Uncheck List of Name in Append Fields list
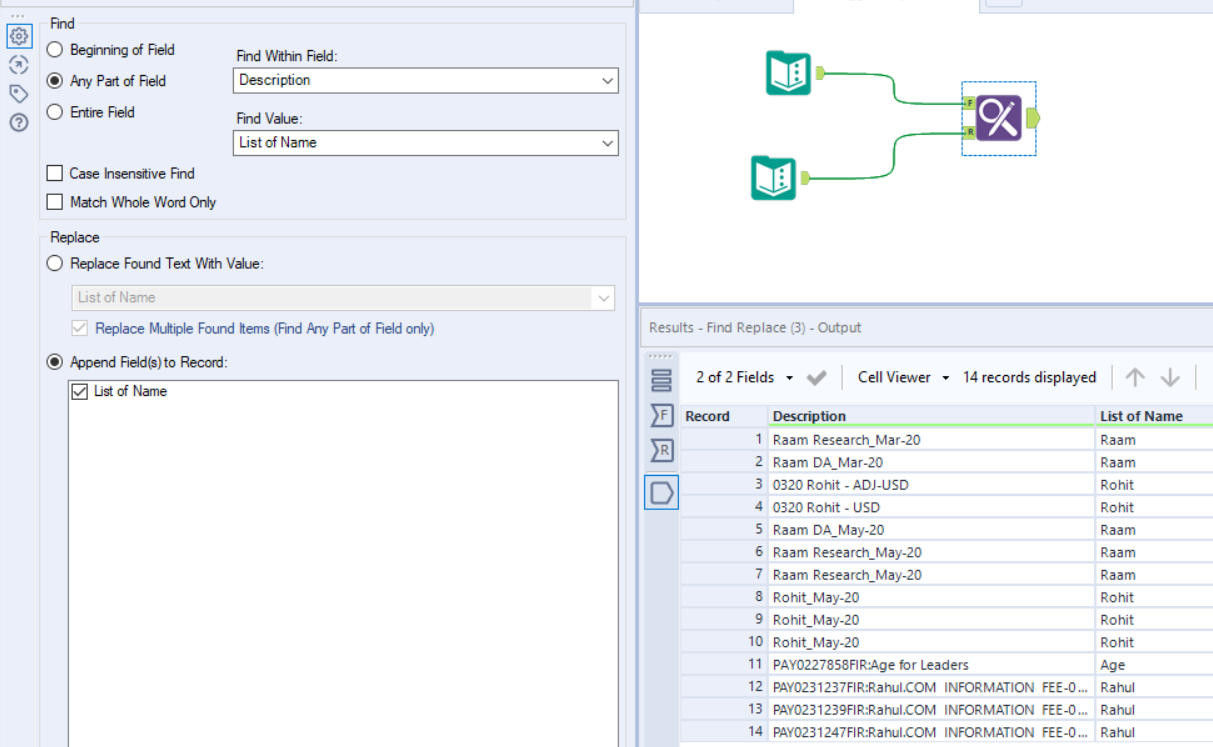Image resolution: width=1213 pixels, height=747 pixels. 79,391
